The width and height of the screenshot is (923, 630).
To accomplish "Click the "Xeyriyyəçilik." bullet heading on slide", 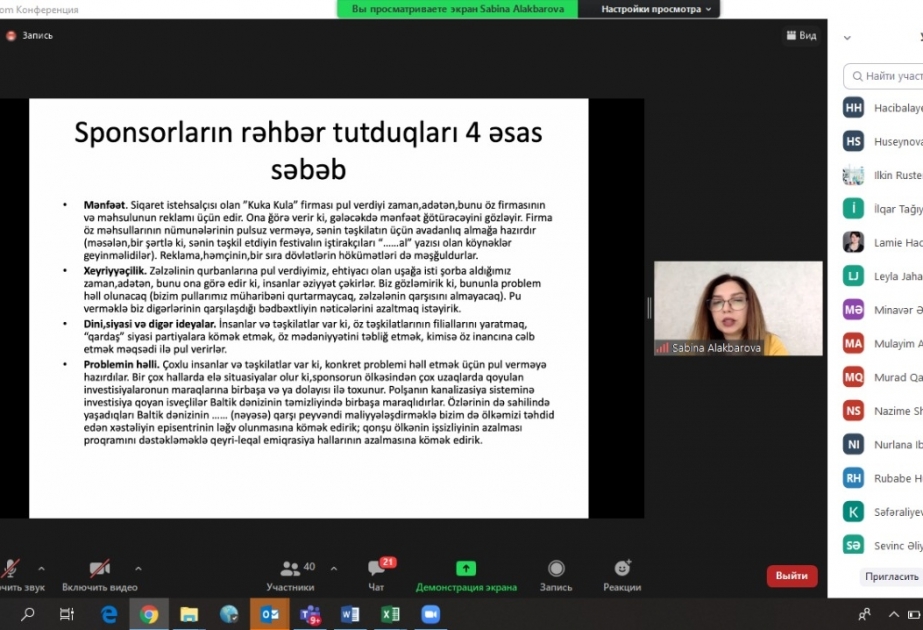I will tap(115, 271).
